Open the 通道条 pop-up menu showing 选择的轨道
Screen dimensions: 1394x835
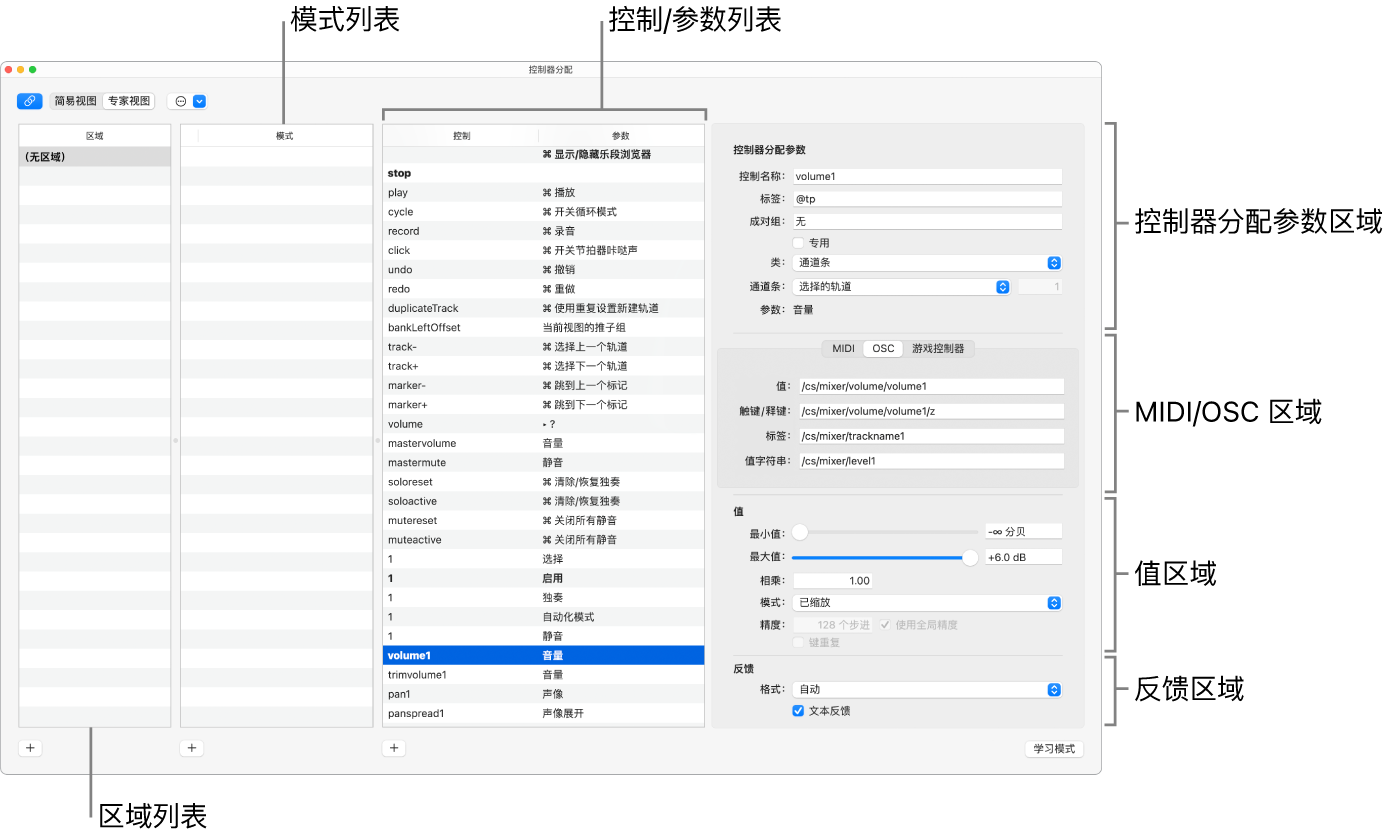point(902,287)
